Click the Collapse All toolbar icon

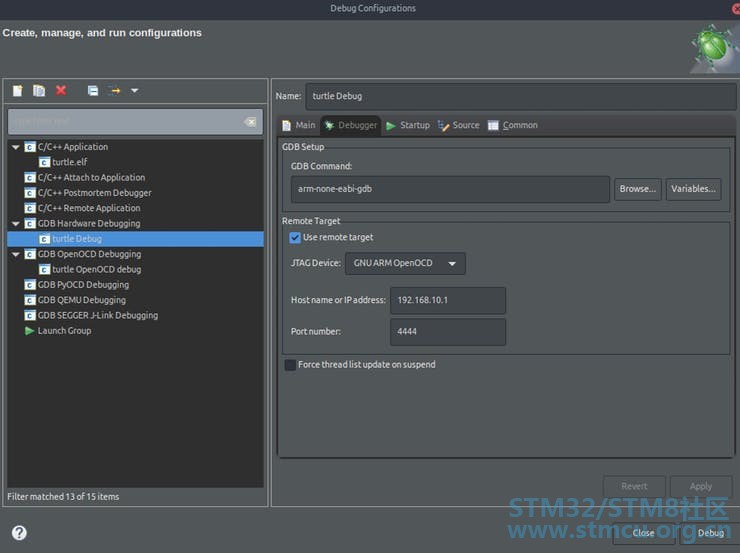coord(92,91)
